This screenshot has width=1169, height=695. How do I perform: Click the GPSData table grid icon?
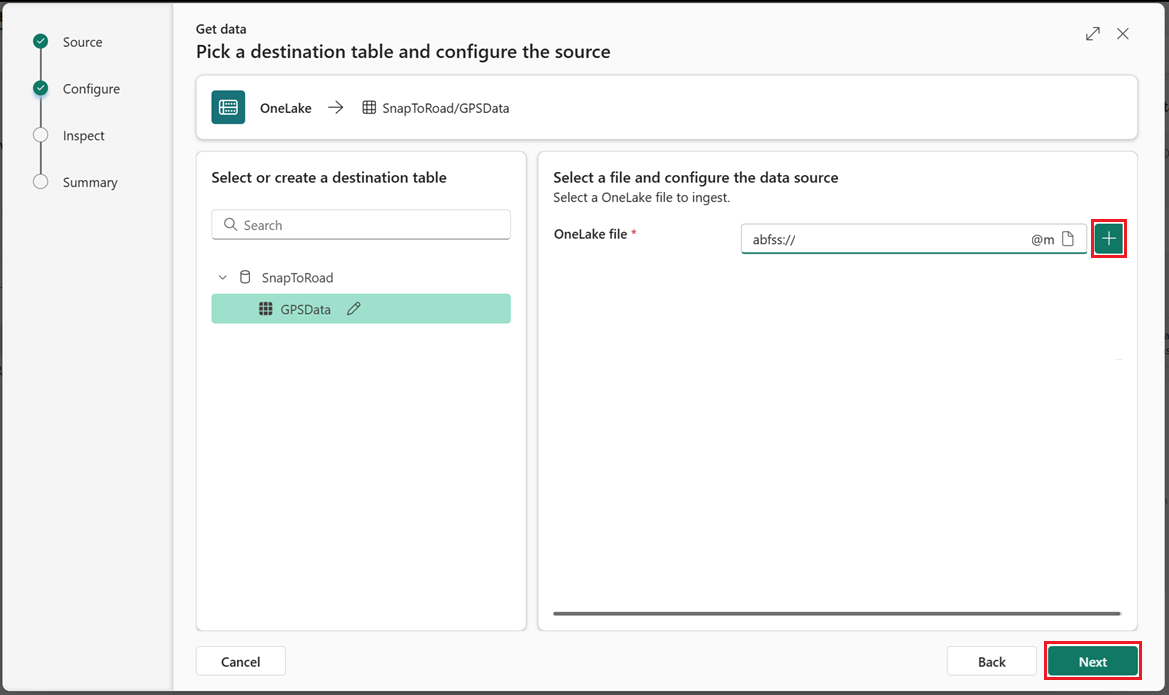click(265, 309)
